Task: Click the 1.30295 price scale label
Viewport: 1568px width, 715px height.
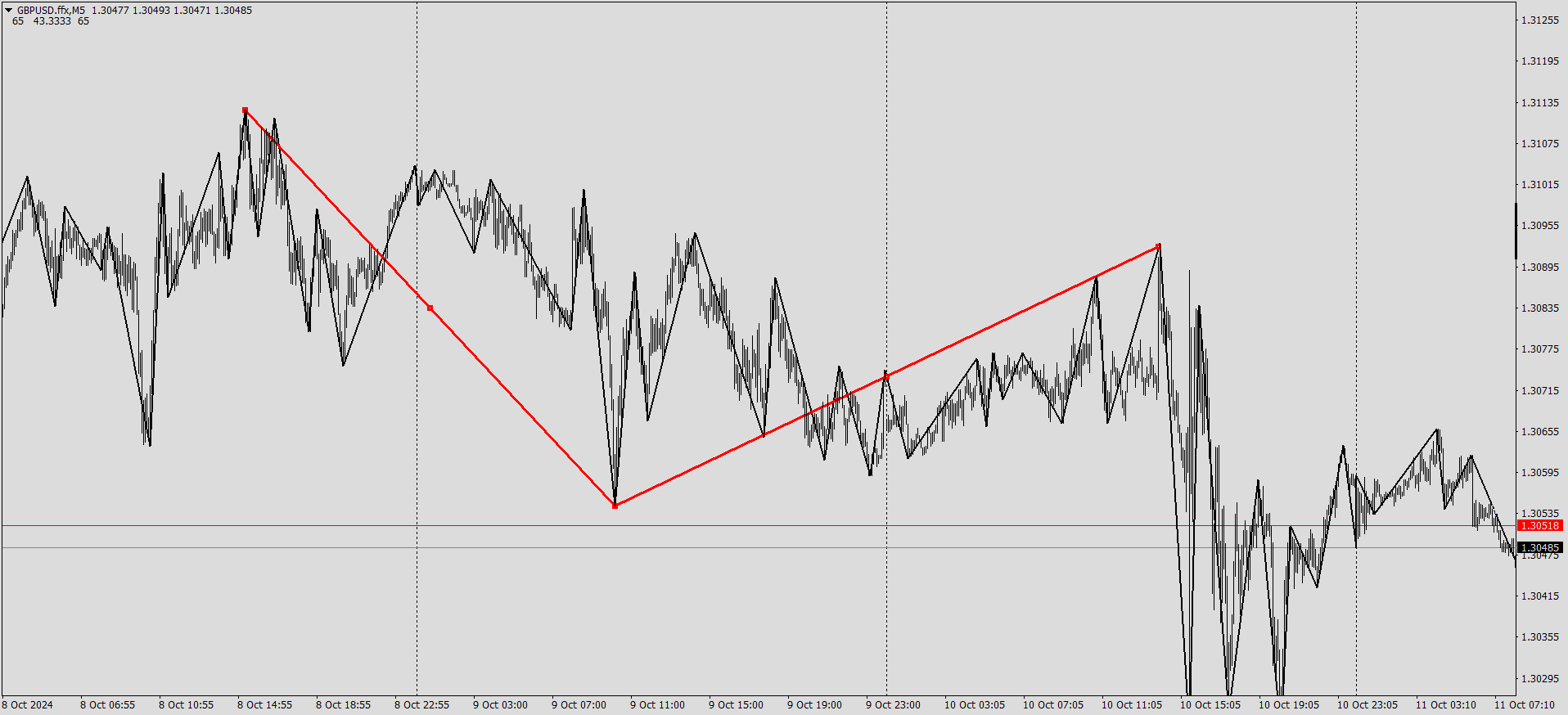Action: [1540, 678]
